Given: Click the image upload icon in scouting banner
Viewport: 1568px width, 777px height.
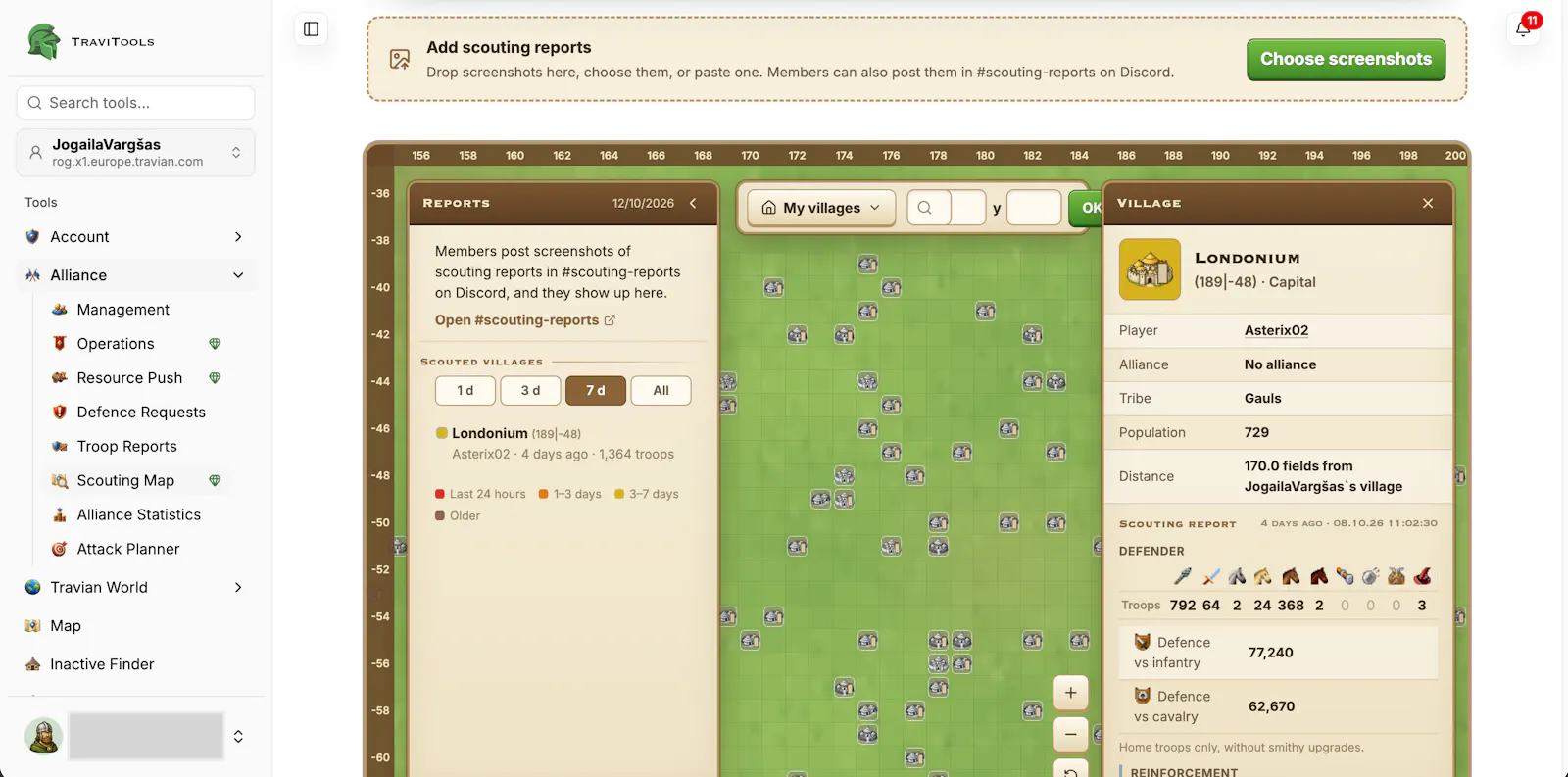Looking at the screenshot, I should click(400, 59).
